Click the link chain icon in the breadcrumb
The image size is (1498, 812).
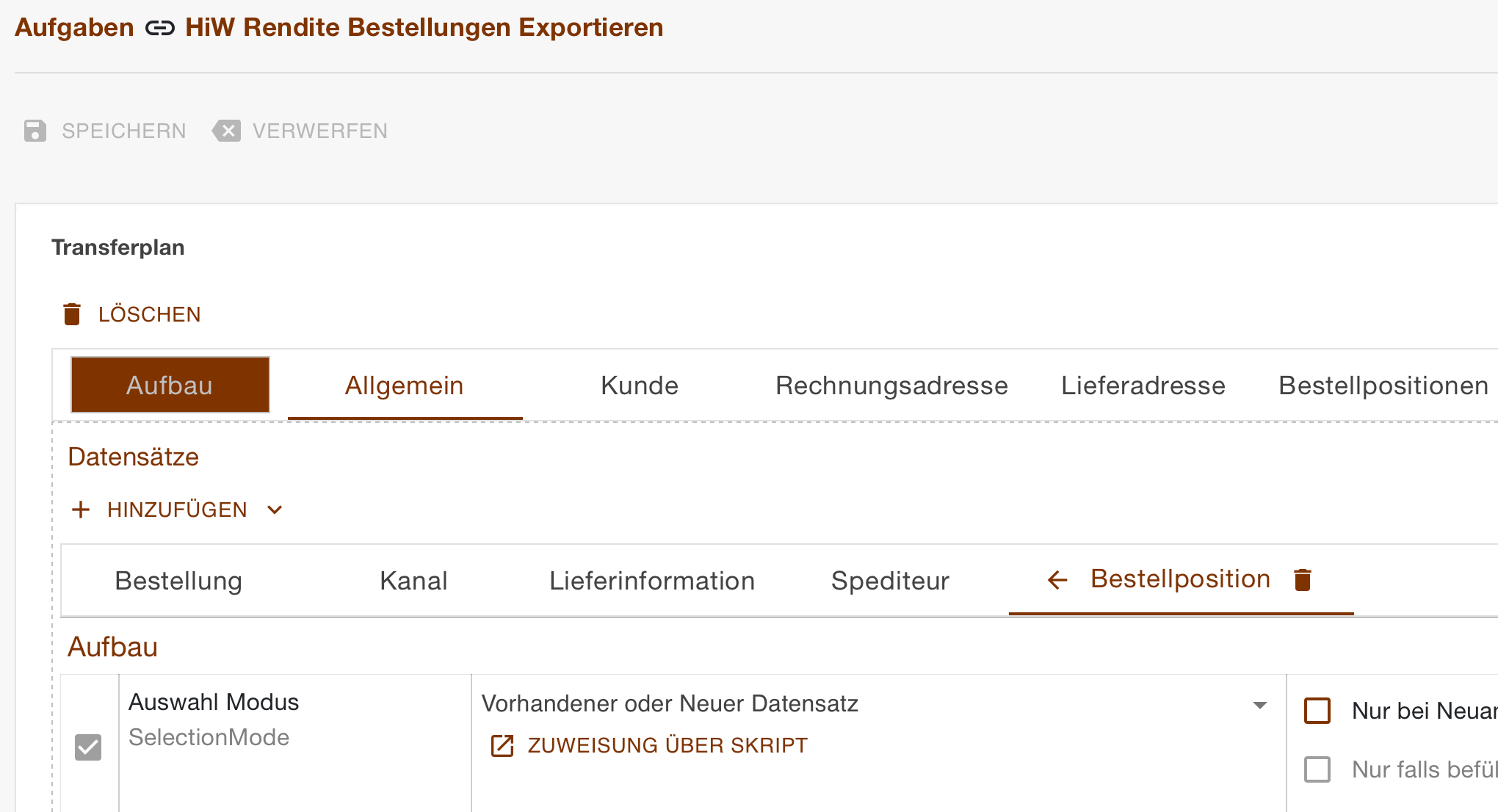click(x=160, y=28)
